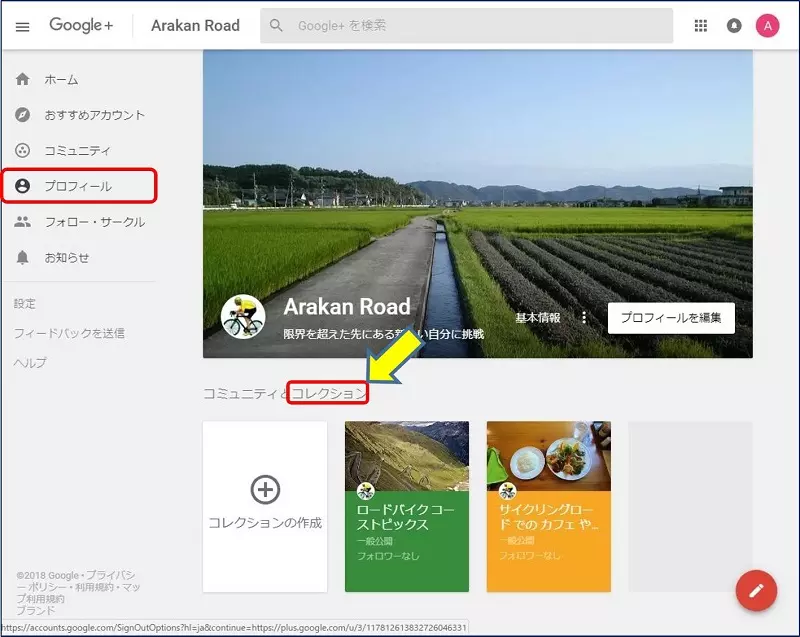Click the Google+ logo
The height and width of the screenshot is (637, 800).
tap(81, 25)
